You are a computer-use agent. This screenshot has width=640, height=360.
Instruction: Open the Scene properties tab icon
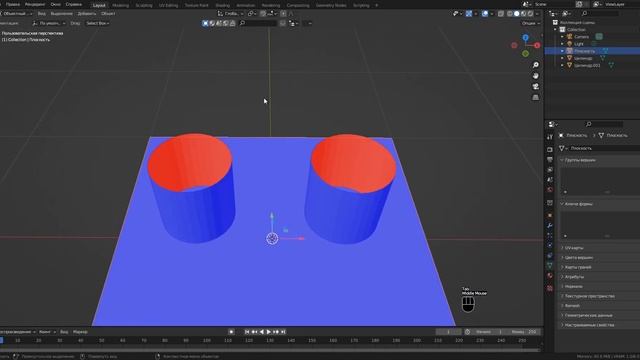(x=550, y=180)
